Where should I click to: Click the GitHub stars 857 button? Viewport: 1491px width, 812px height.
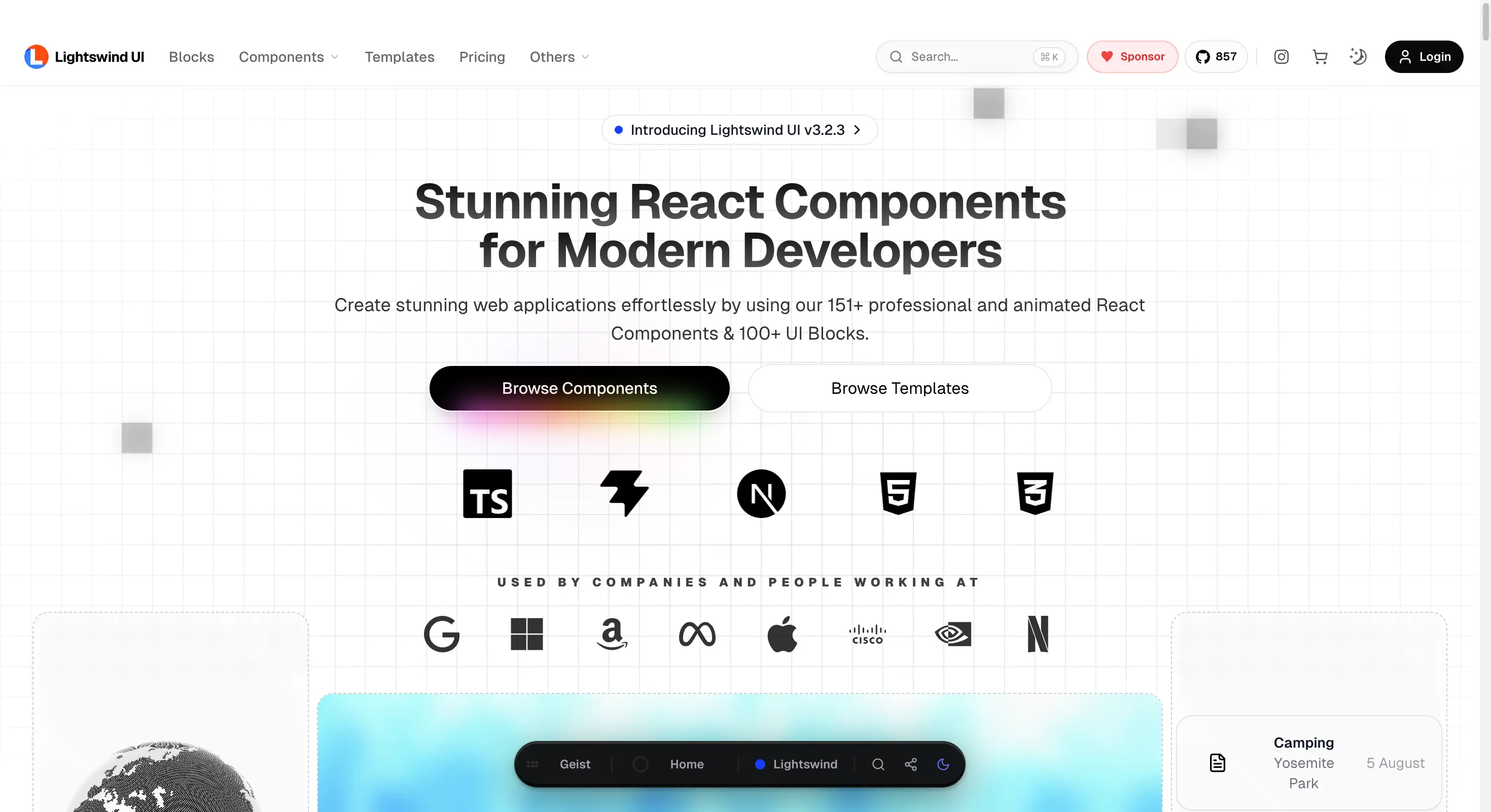click(1216, 57)
